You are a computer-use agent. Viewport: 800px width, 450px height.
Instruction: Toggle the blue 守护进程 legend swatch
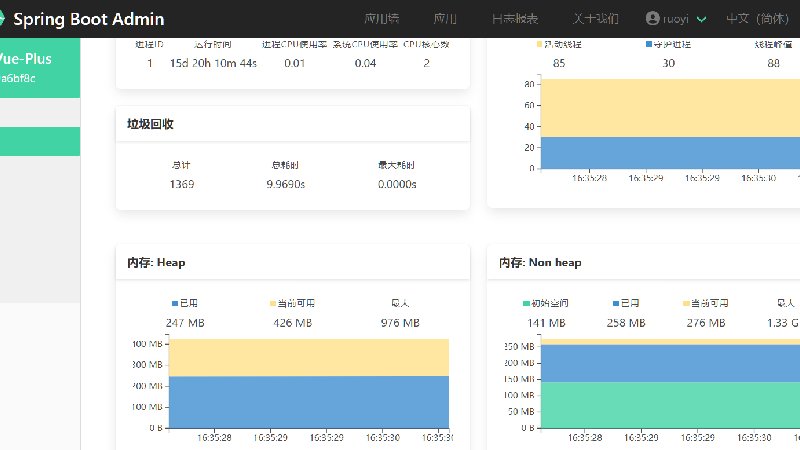pos(648,44)
